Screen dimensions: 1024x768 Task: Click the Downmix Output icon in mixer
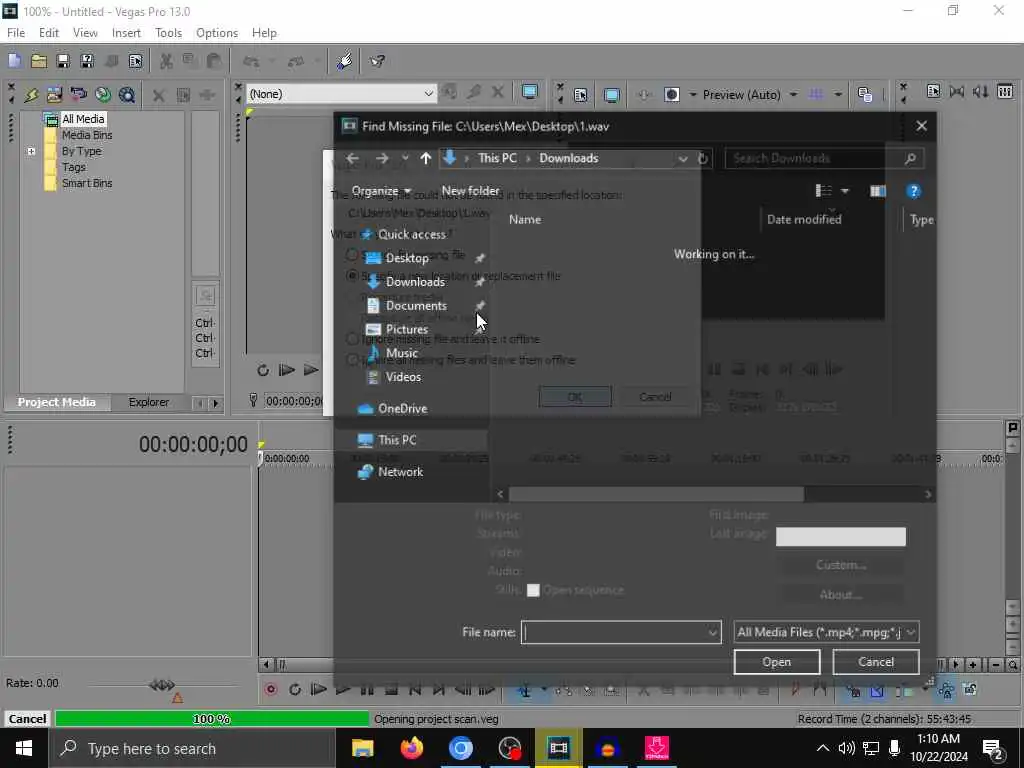tap(957, 91)
